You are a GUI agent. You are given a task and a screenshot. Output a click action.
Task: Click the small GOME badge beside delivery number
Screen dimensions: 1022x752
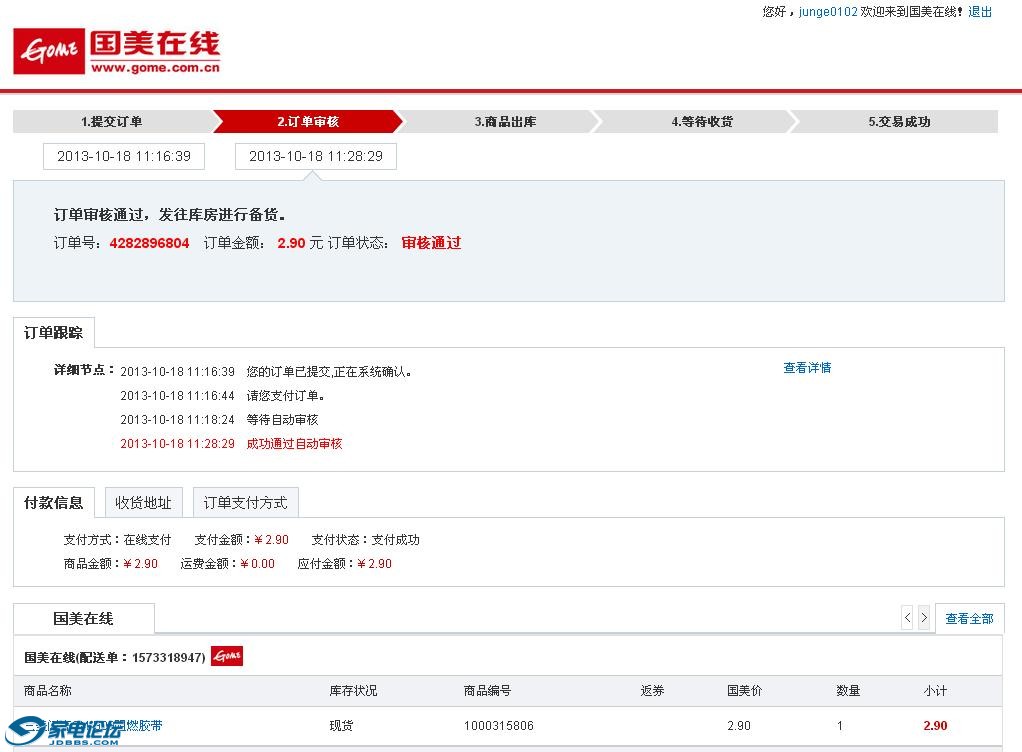pos(227,656)
